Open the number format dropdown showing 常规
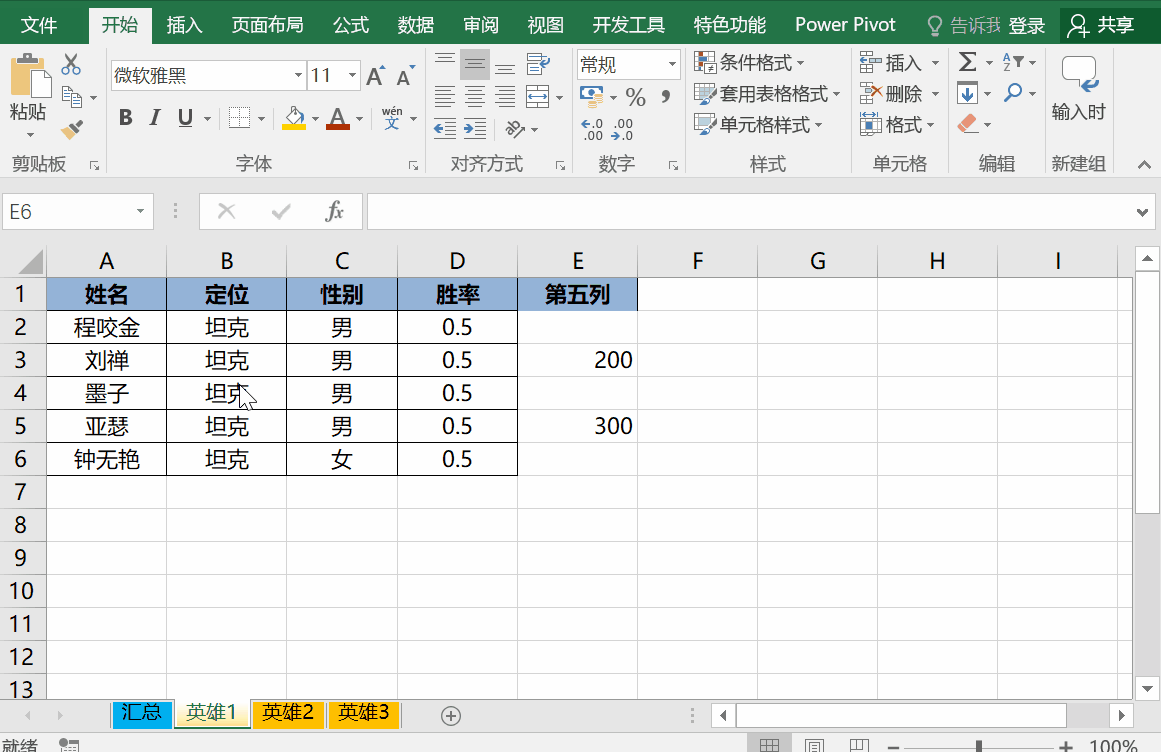1161x752 pixels. click(x=672, y=64)
